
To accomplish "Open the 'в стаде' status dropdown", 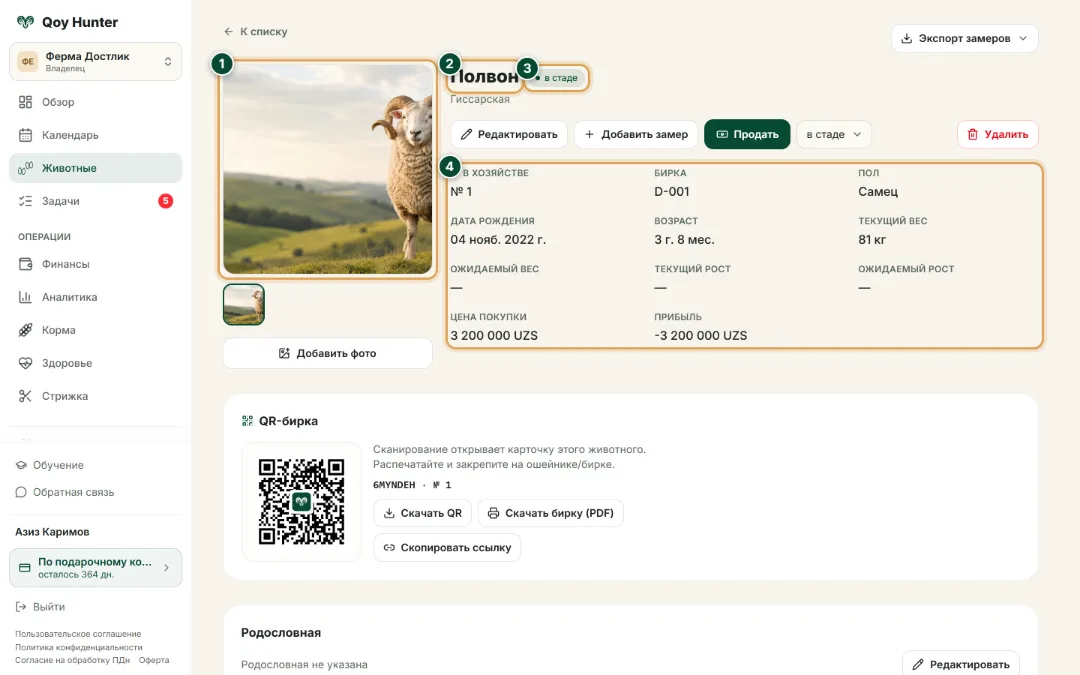I will pos(833,134).
